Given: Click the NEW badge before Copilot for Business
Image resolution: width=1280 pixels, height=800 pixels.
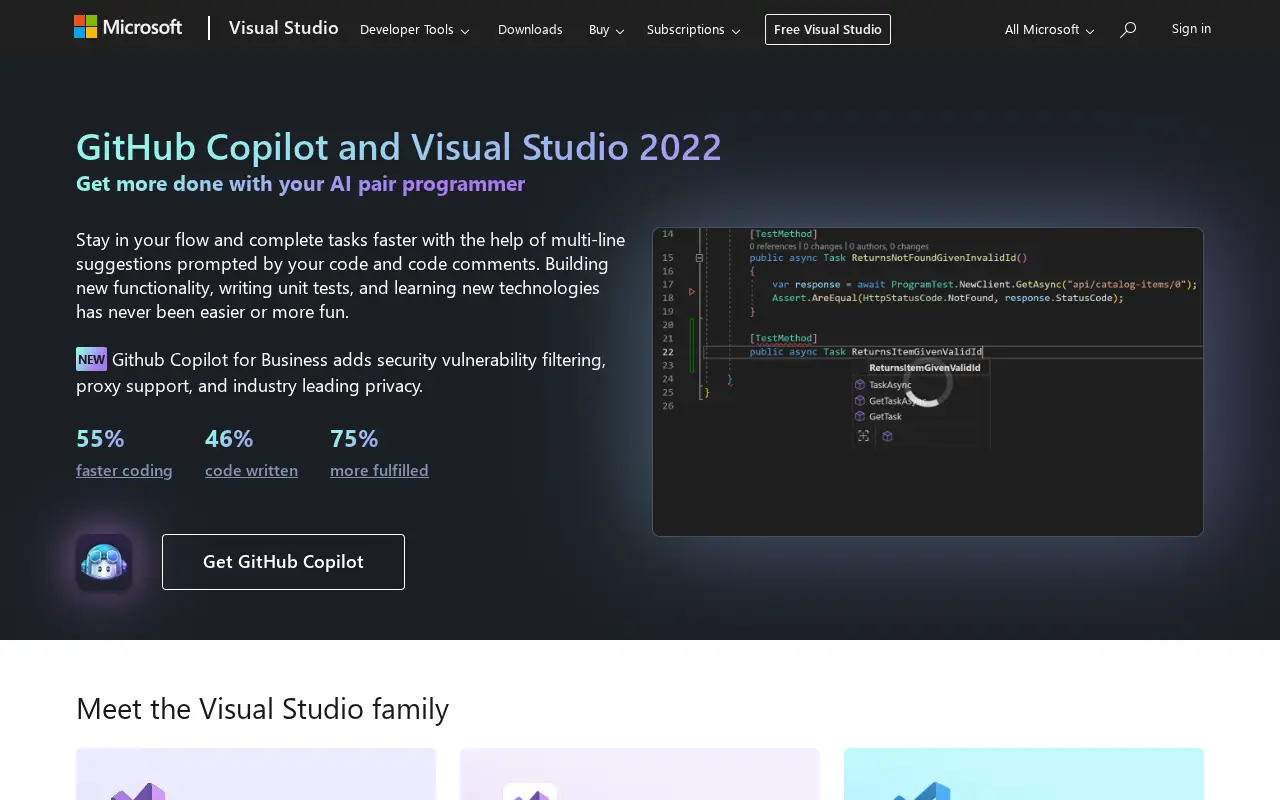Looking at the screenshot, I should click(x=91, y=359).
